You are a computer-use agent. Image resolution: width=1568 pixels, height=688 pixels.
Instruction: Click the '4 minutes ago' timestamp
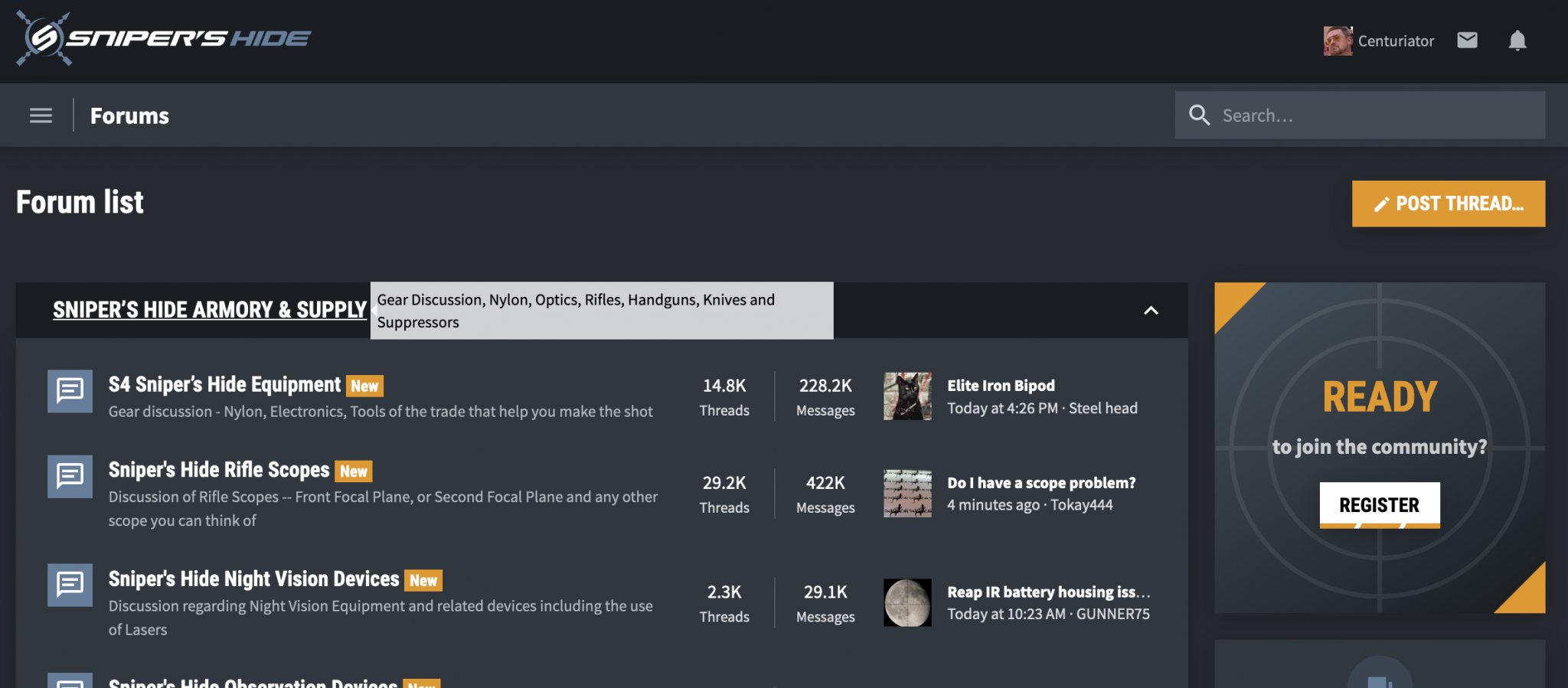coord(993,505)
